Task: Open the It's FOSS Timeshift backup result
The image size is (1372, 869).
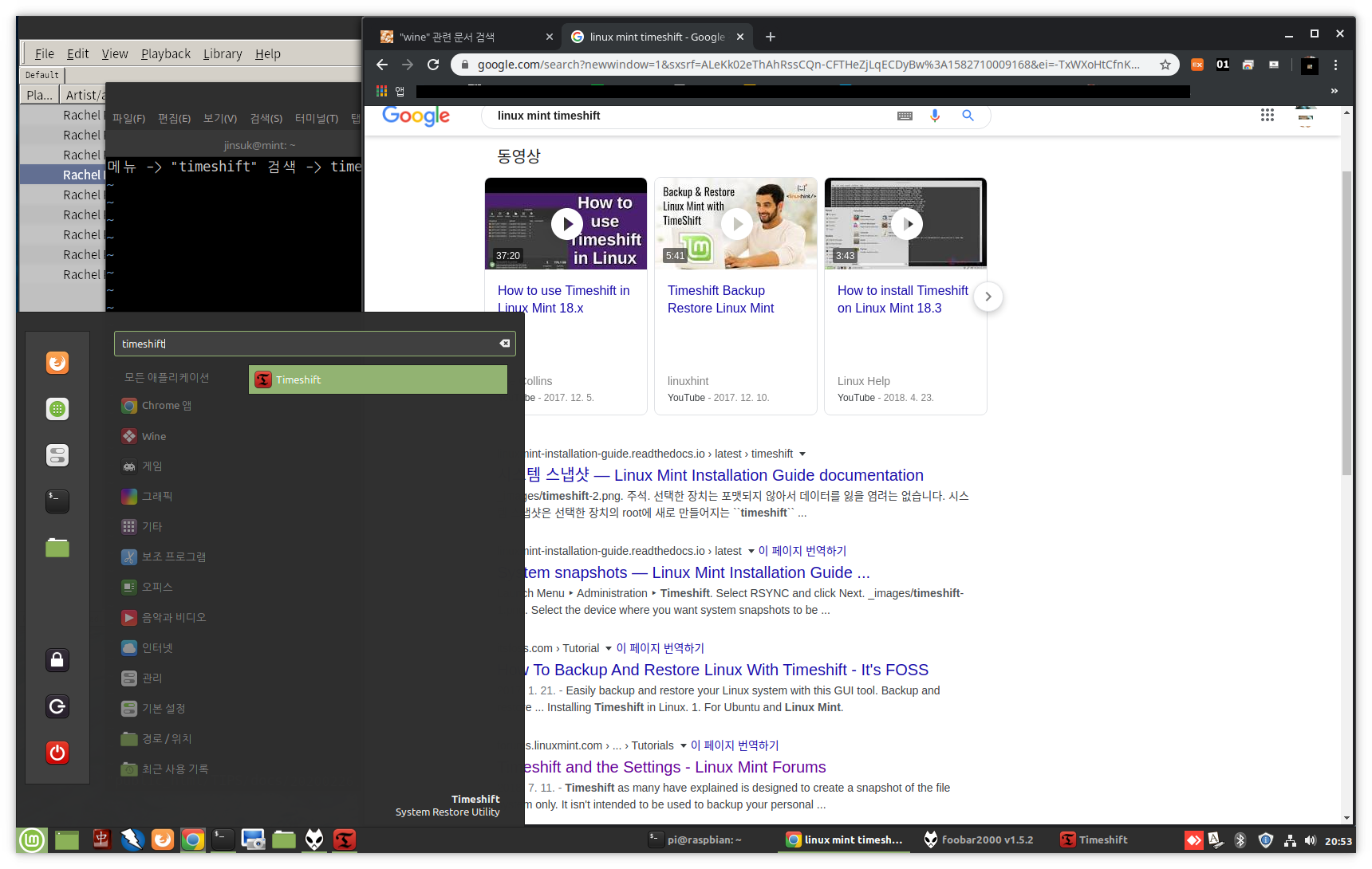Action: 724,670
